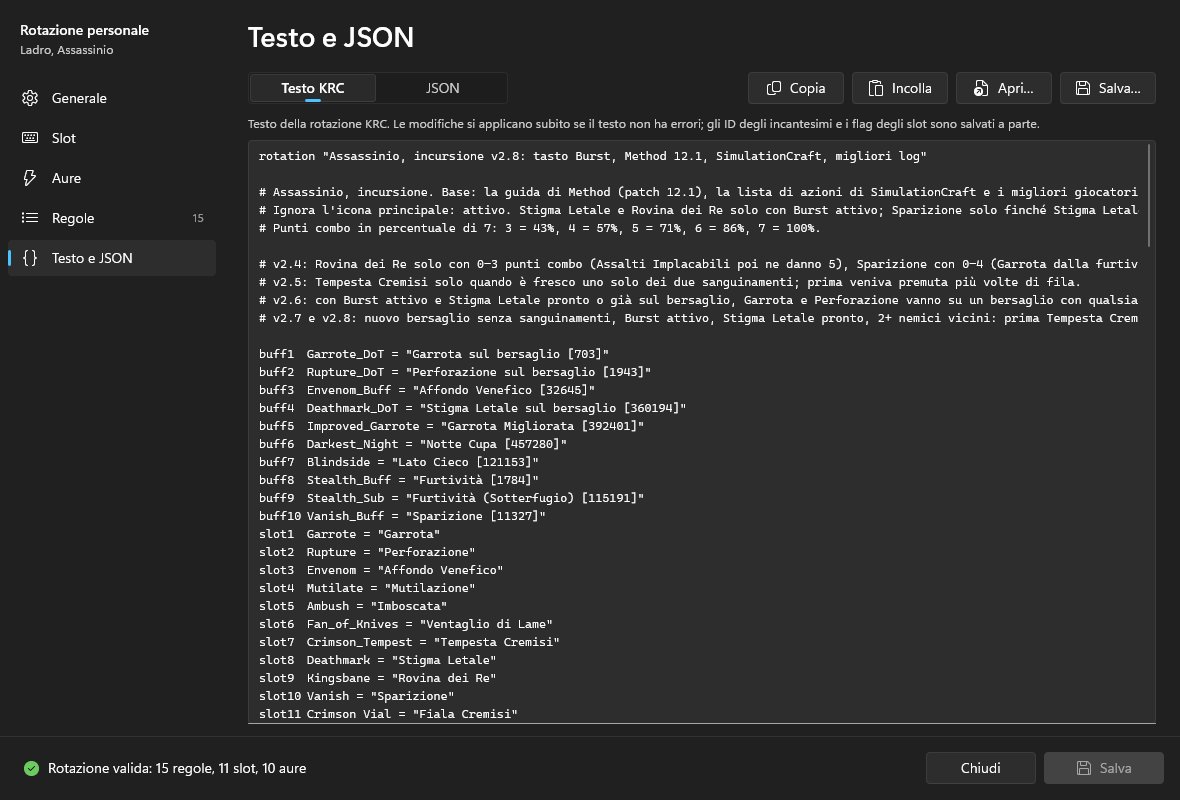Click the '# v2.7 e v2.8' comment line
The height and width of the screenshot is (800, 1180).
[698, 318]
